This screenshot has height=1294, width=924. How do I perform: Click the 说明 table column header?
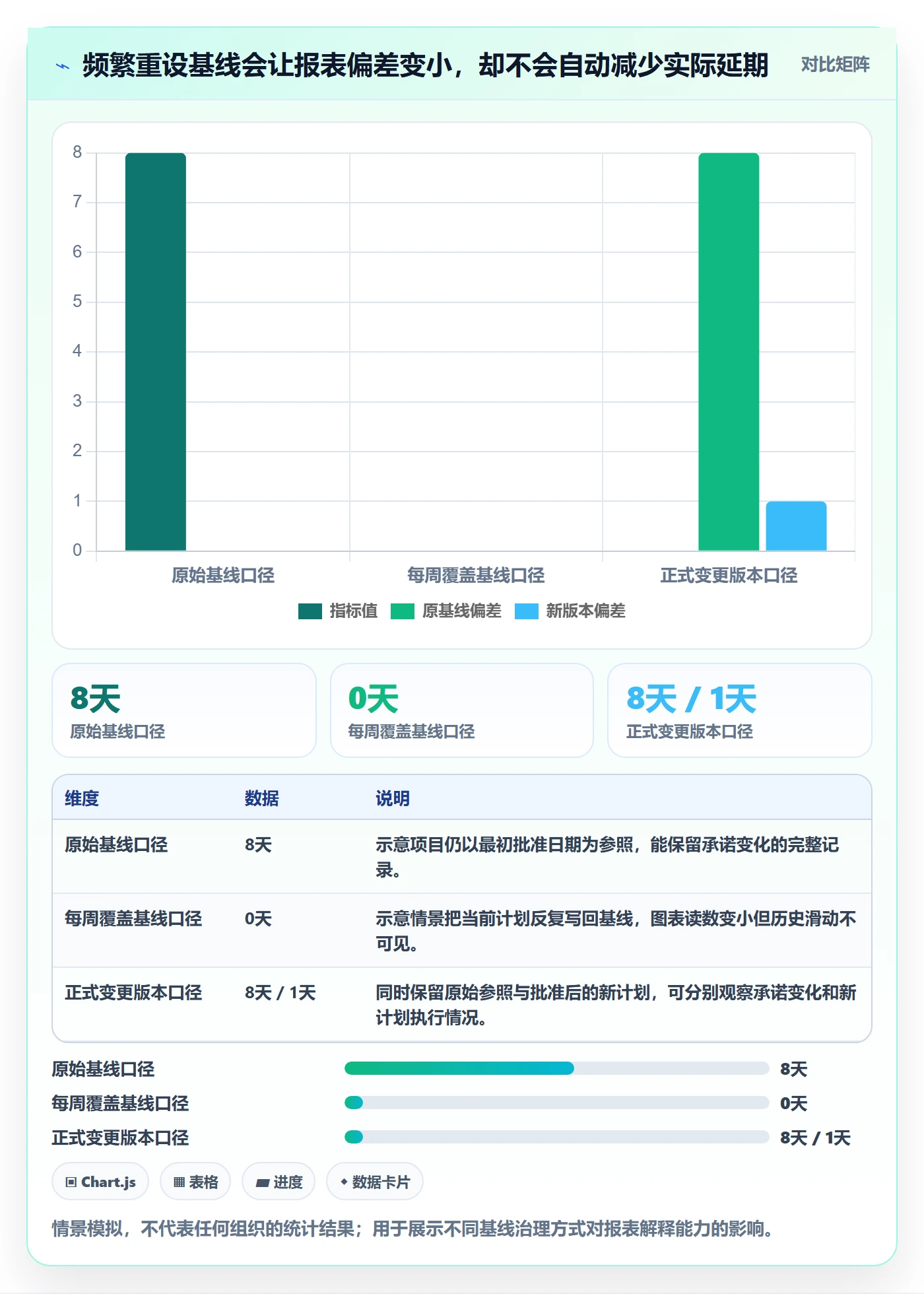coord(393,798)
